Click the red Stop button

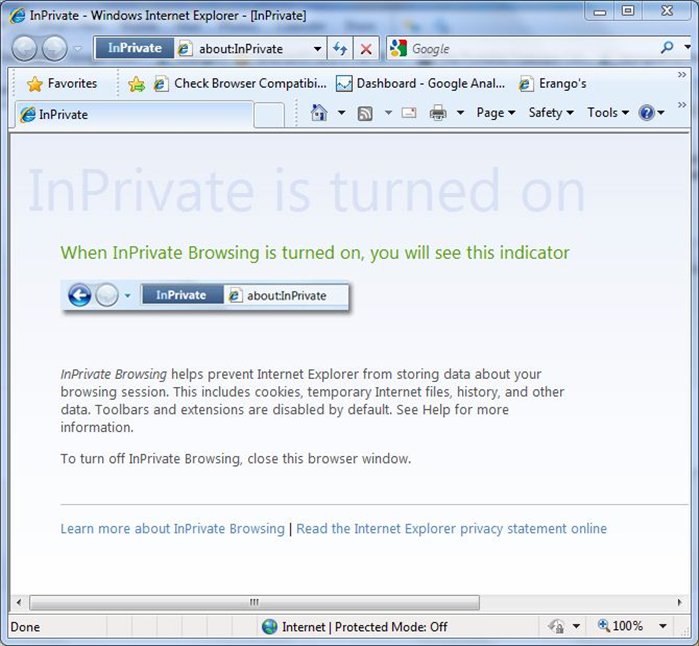tap(366, 48)
